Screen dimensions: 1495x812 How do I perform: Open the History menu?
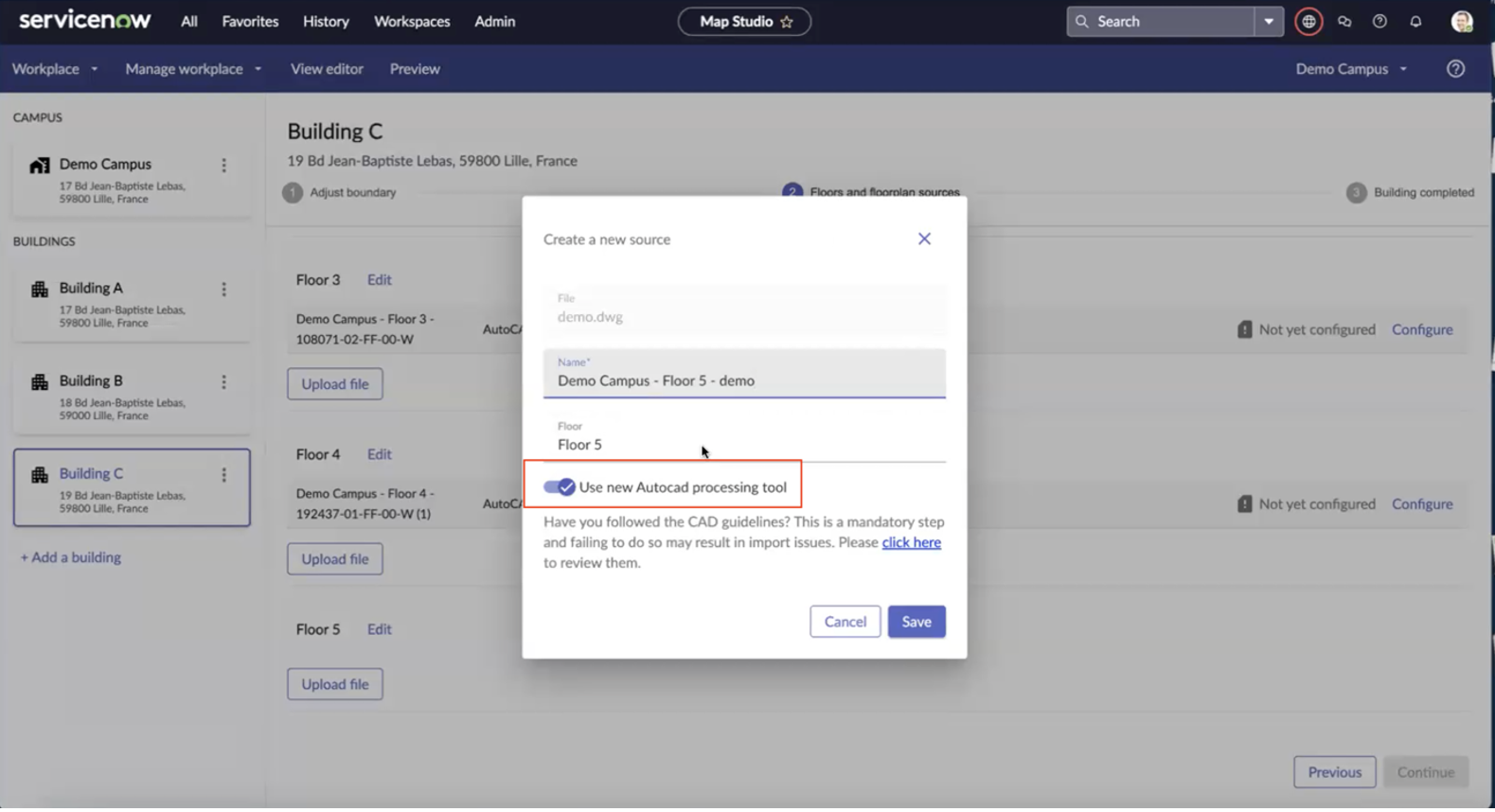(326, 21)
